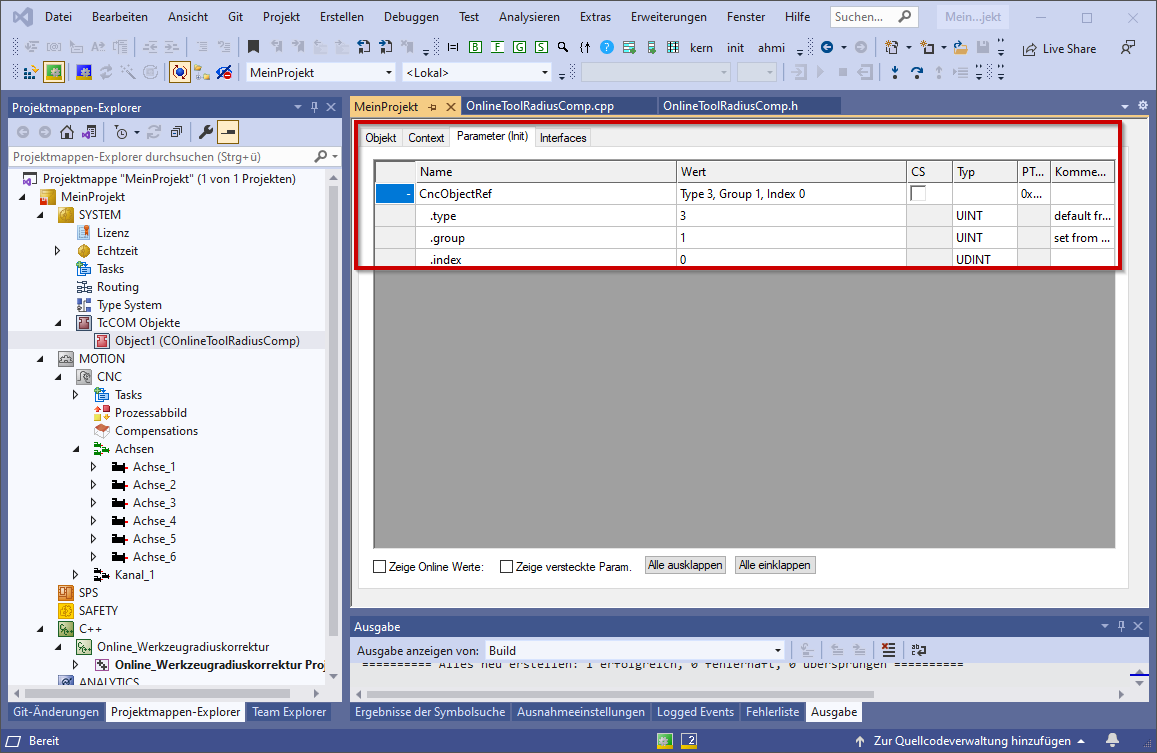Switch views icon in Projektmappen-Explorer toolbar
The width and height of the screenshot is (1157, 753).
point(89,132)
